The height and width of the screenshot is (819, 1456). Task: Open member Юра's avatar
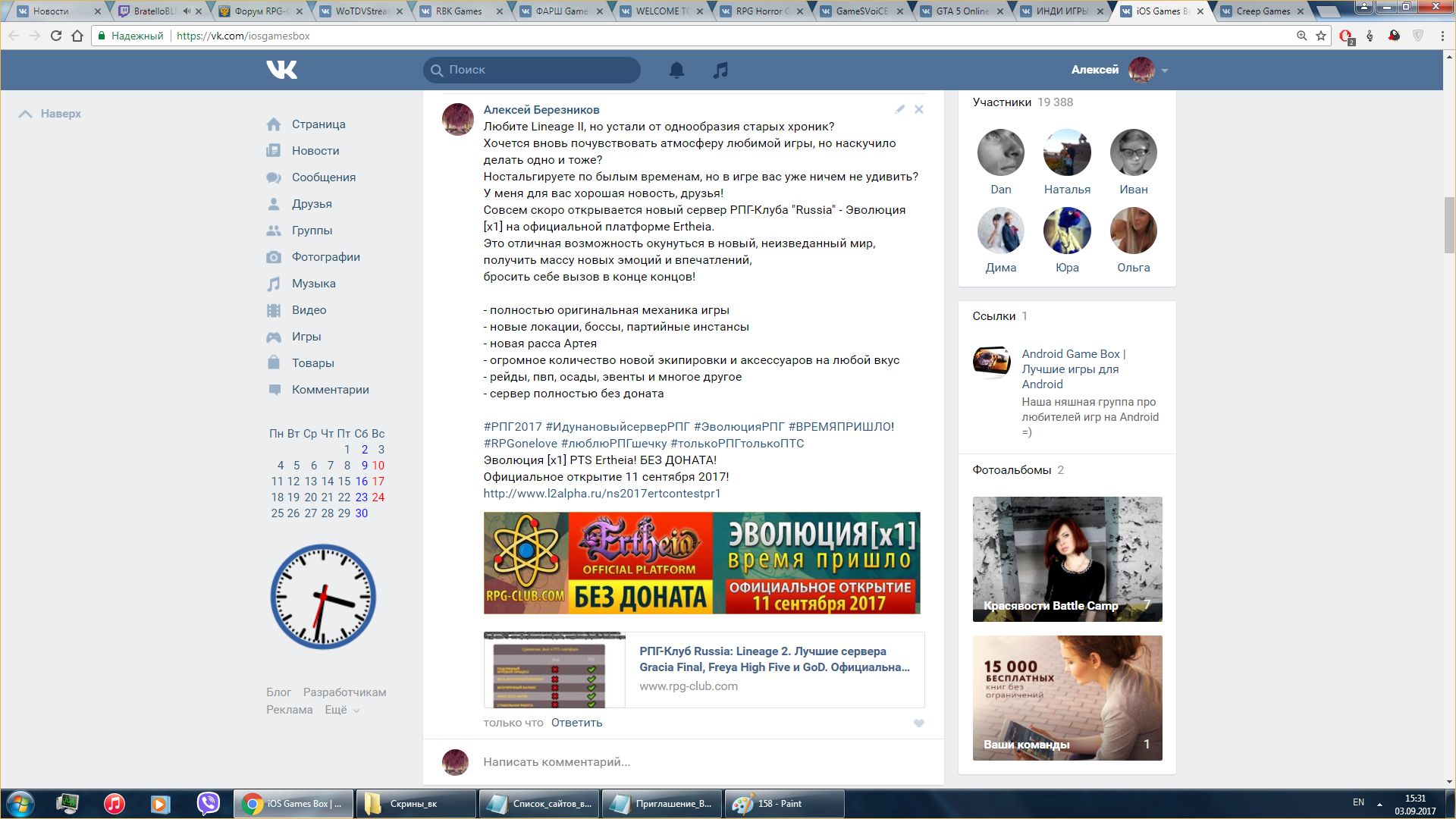[x=1067, y=231]
